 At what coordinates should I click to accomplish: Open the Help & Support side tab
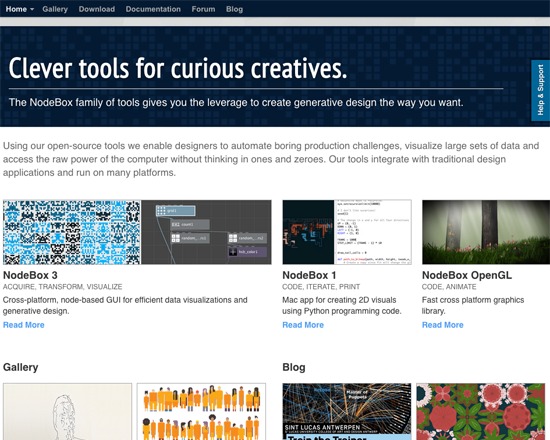point(541,90)
